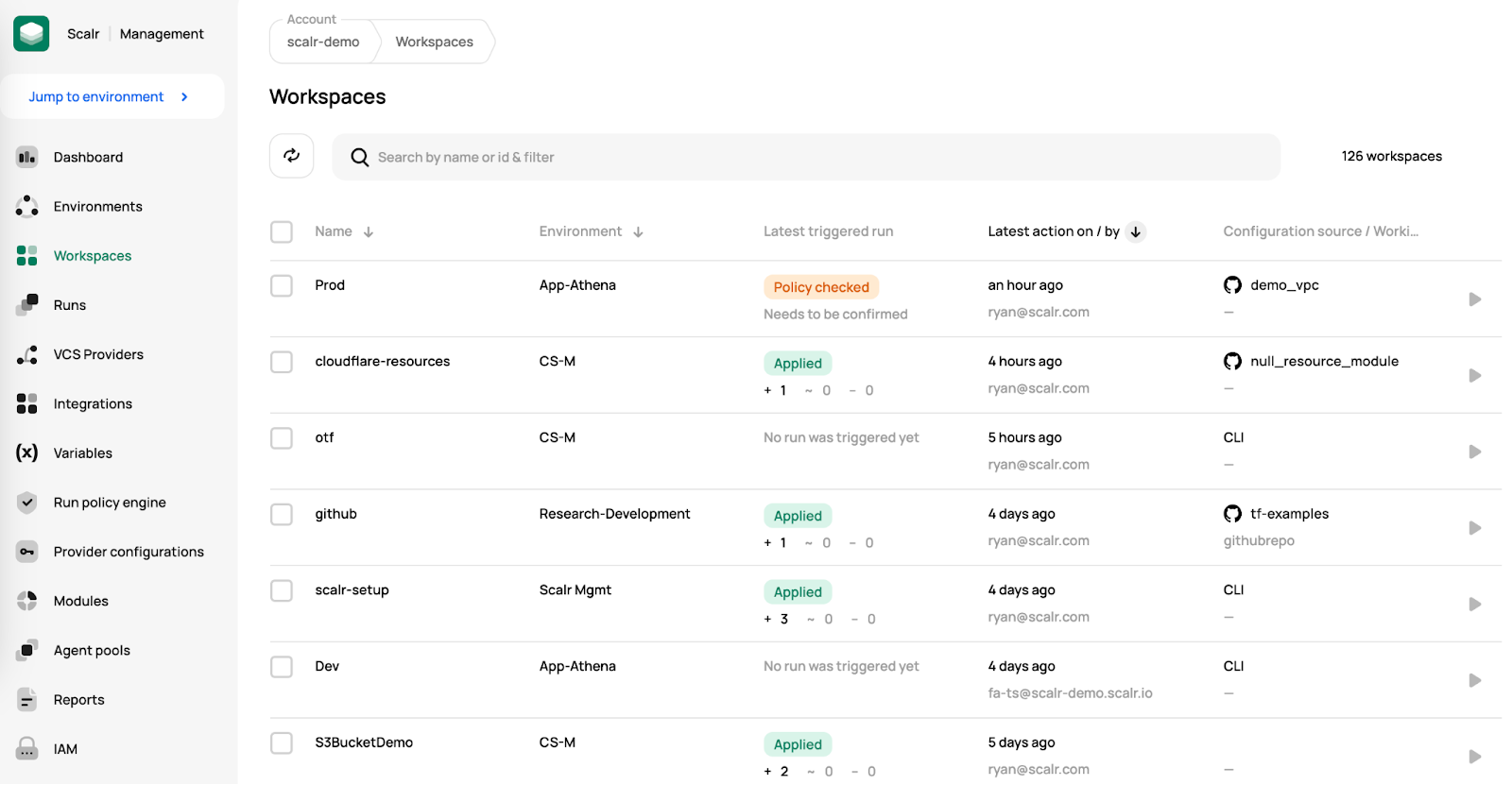1512x785 pixels.
Task: Click the search magnifier icon
Action: tap(359, 157)
